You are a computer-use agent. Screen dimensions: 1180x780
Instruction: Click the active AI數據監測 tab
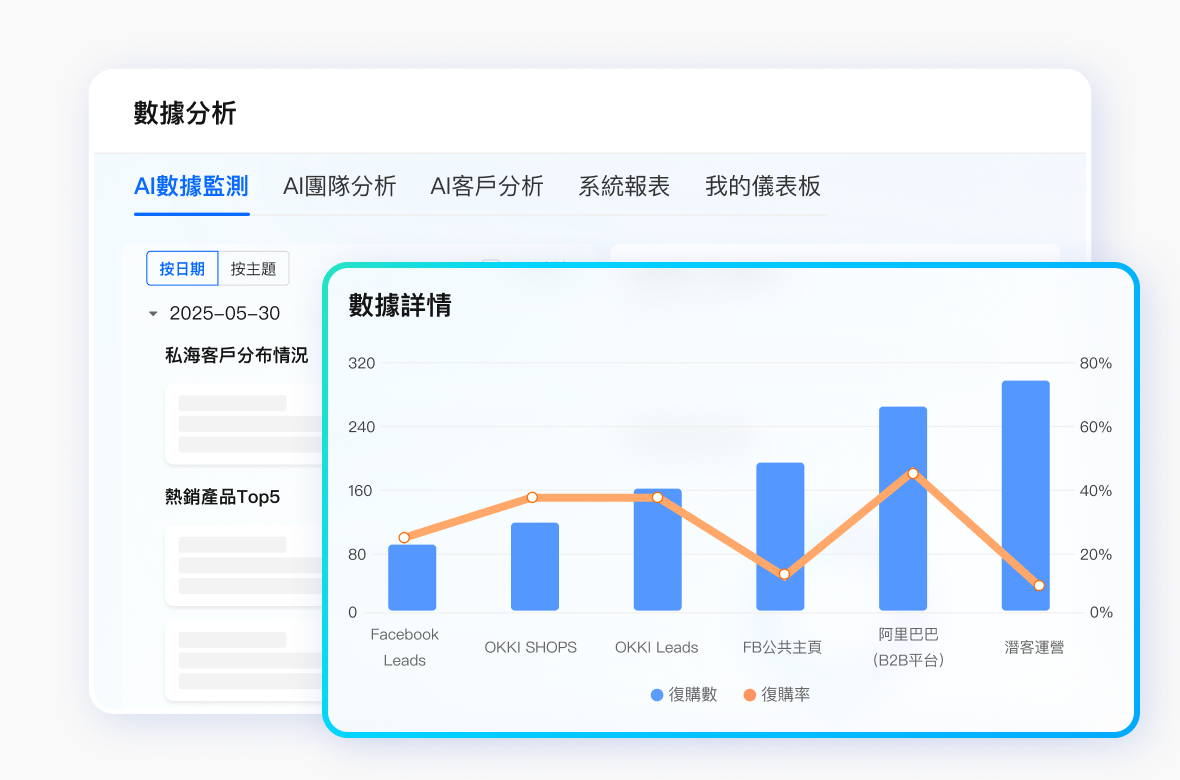[x=191, y=186]
